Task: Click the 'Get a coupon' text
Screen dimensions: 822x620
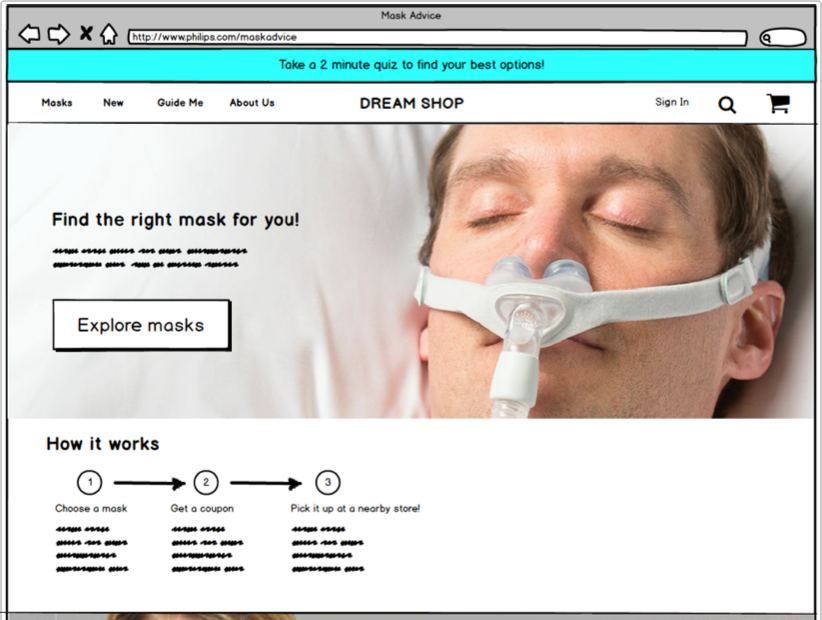Action: coord(202,508)
